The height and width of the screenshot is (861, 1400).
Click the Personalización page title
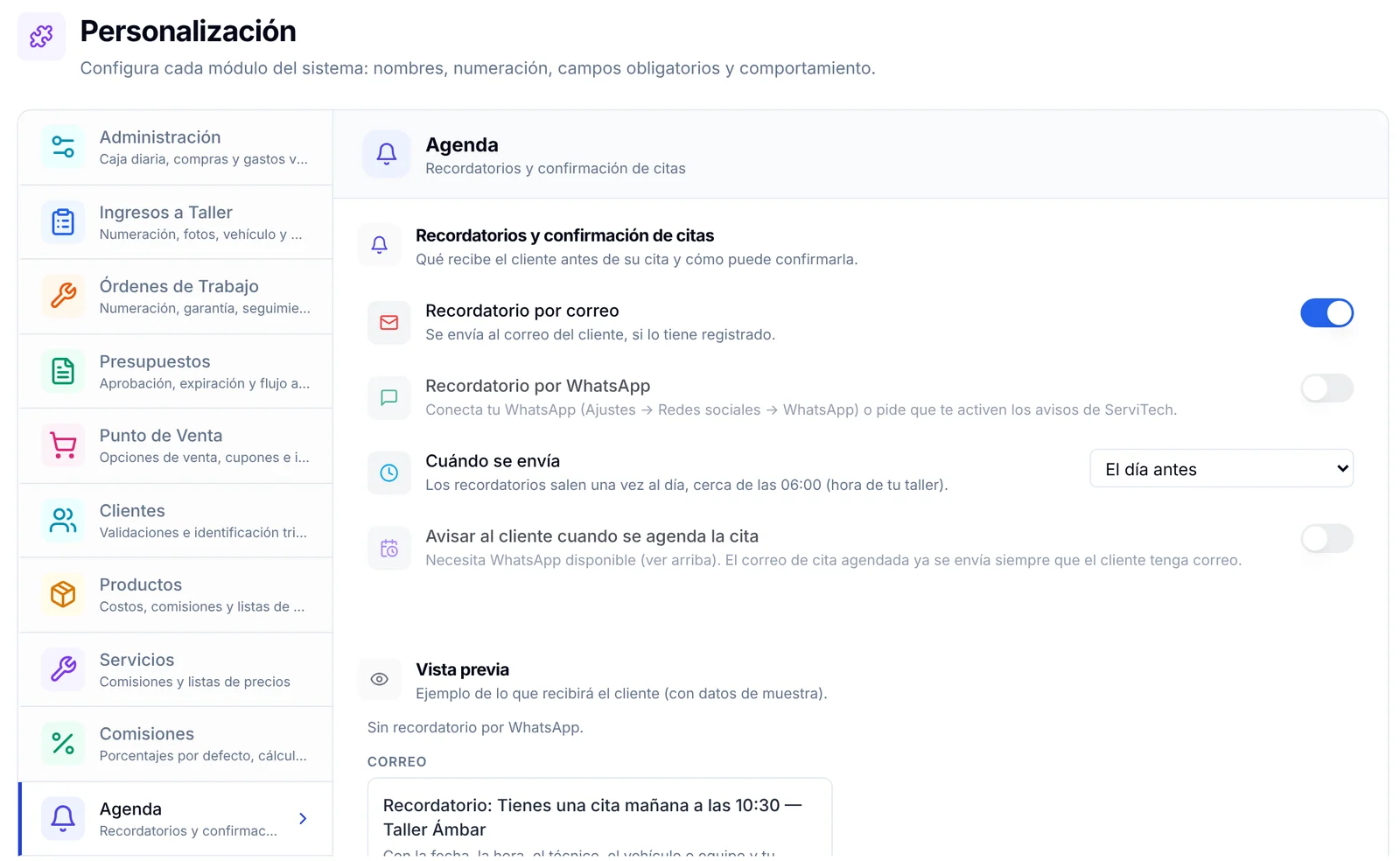(188, 31)
